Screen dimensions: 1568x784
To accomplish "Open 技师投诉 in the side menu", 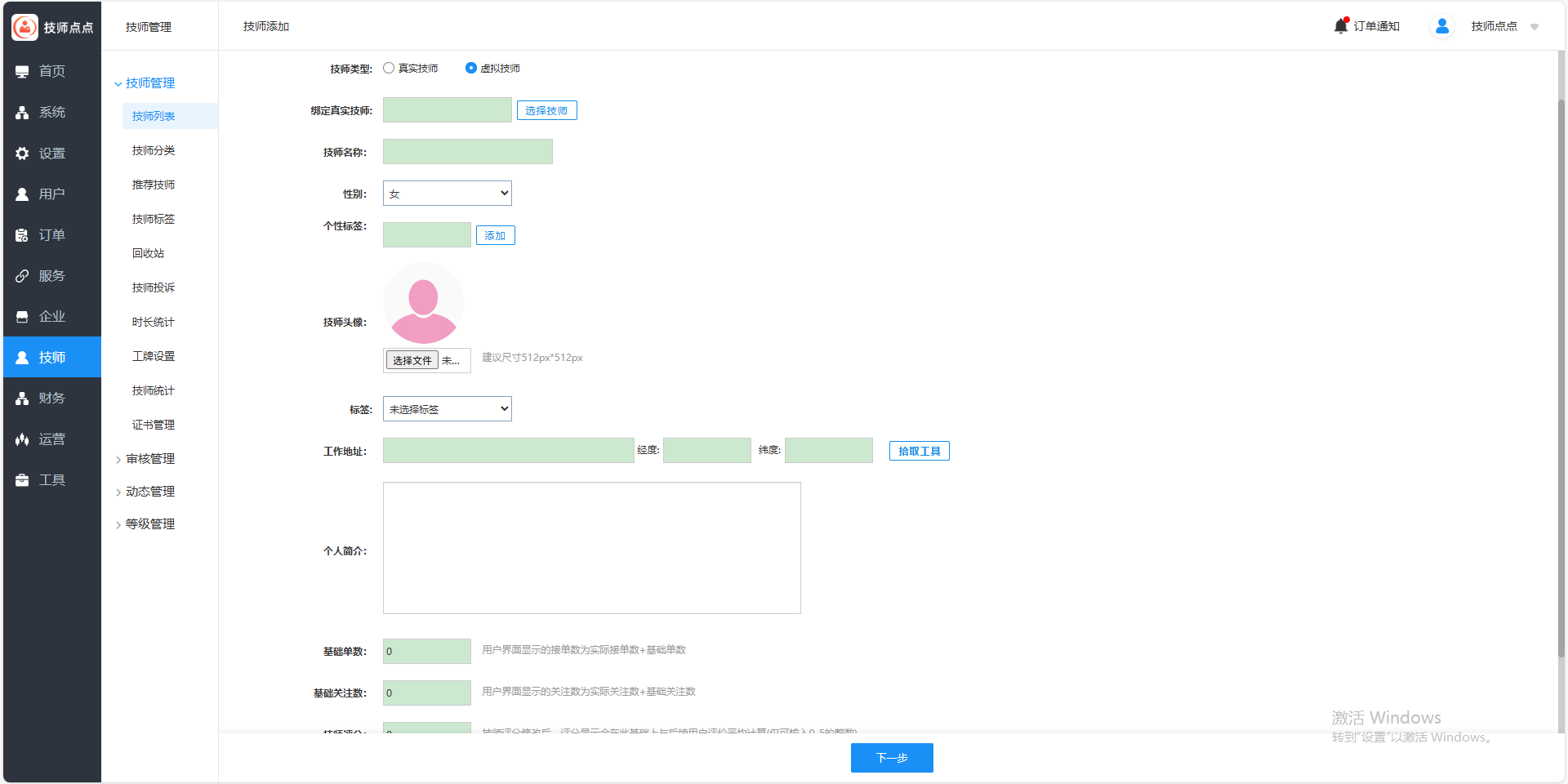I will 154,287.
